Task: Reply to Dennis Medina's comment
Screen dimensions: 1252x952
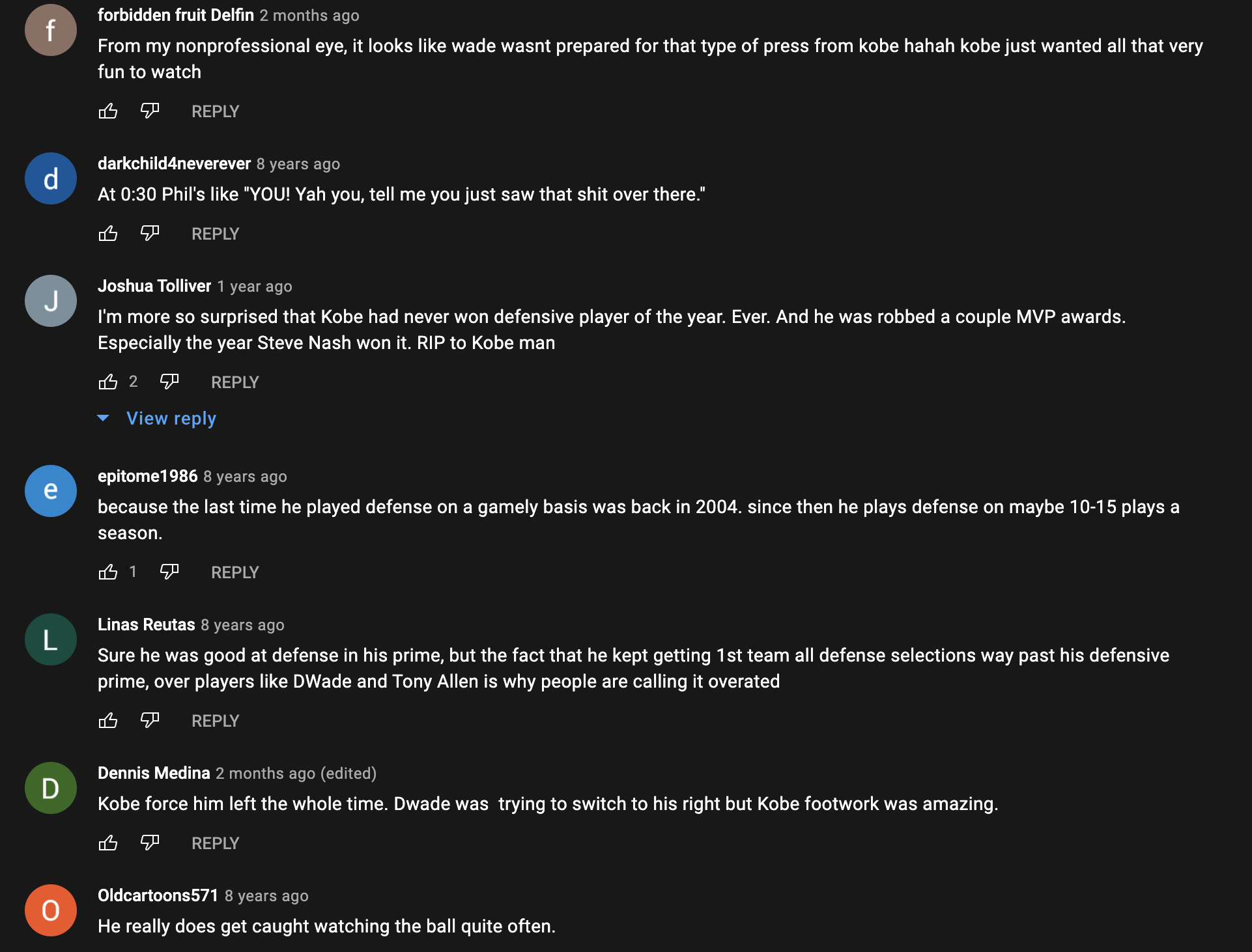Action: click(x=215, y=843)
